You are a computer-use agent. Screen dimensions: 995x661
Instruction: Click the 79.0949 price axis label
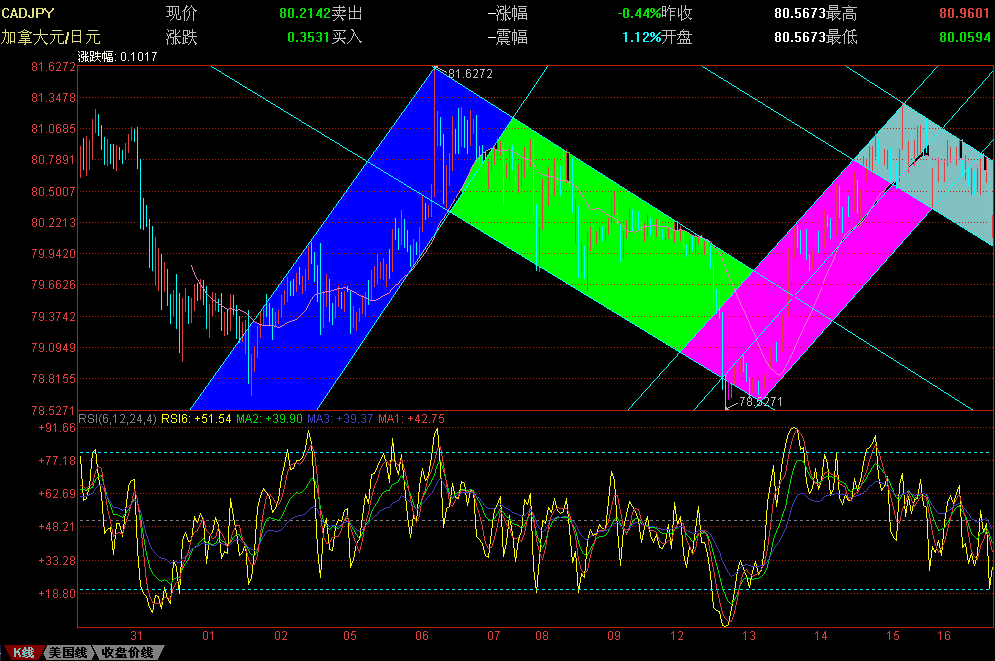(x=53, y=348)
